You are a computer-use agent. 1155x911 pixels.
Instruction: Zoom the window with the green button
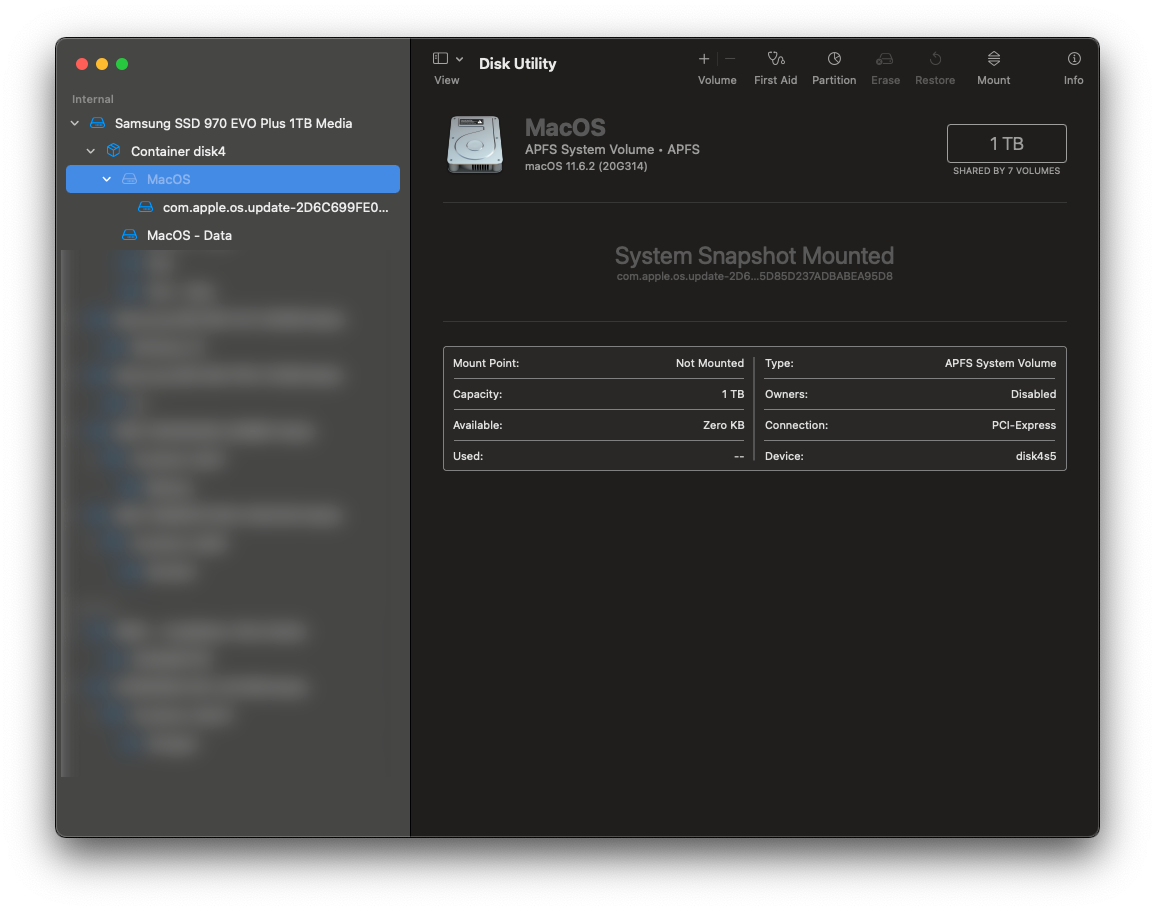[122, 64]
